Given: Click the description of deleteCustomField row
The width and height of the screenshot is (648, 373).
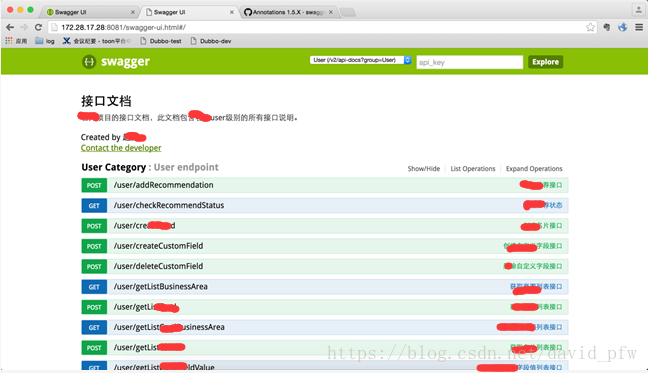Looking at the screenshot, I should [x=533, y=266].
